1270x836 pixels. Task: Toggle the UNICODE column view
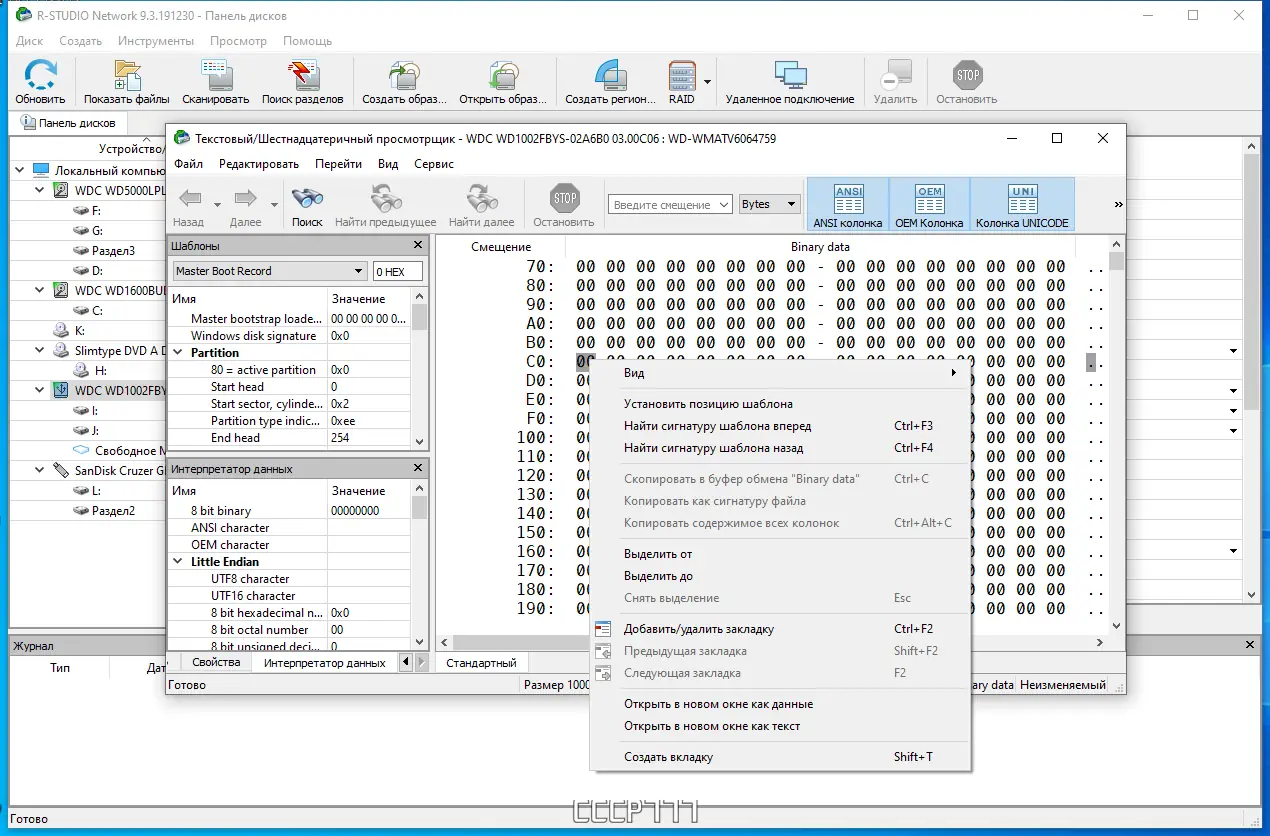tap(1022, 204)
